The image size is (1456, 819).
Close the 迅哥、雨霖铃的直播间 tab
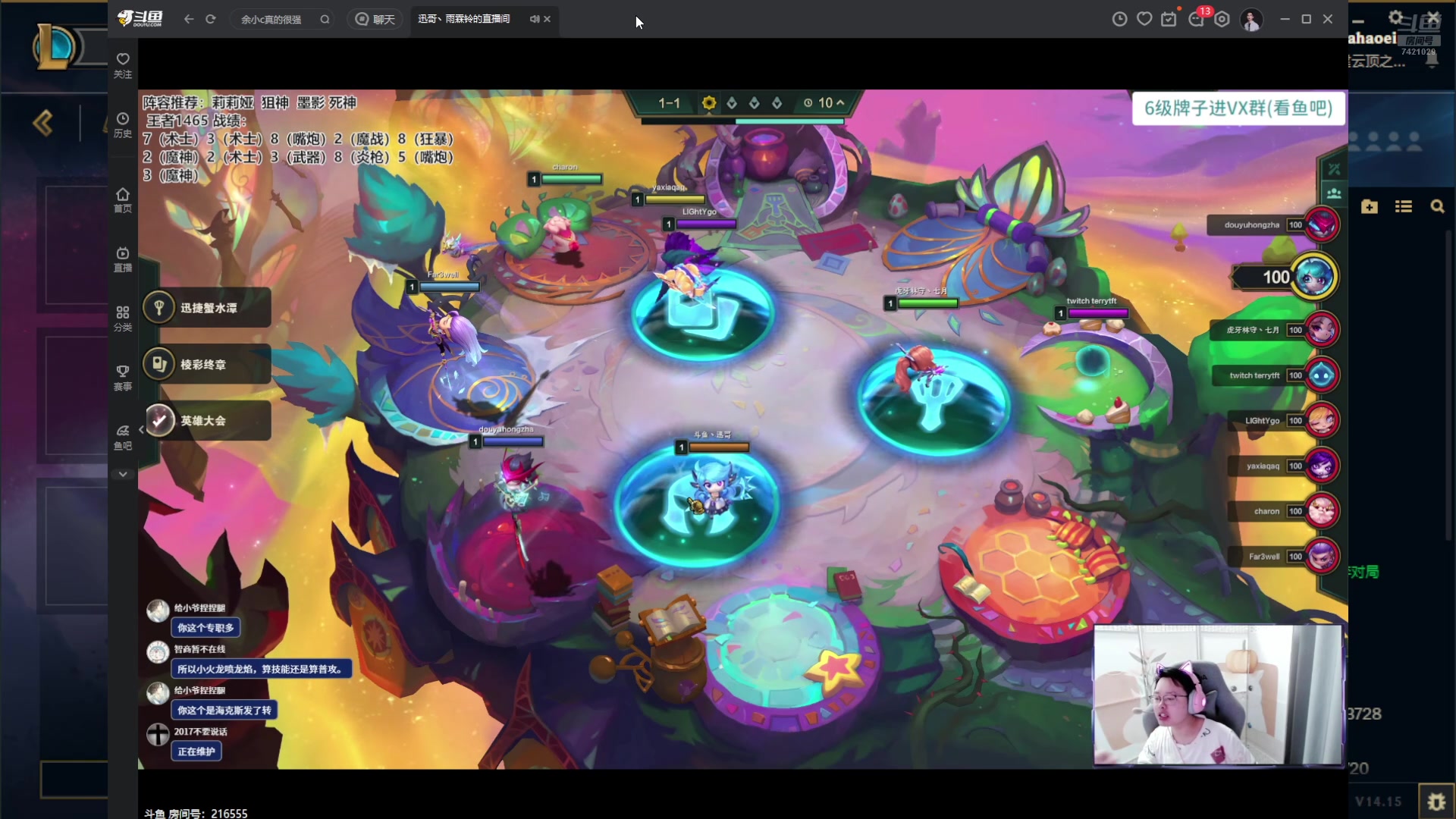click(547, 19)
